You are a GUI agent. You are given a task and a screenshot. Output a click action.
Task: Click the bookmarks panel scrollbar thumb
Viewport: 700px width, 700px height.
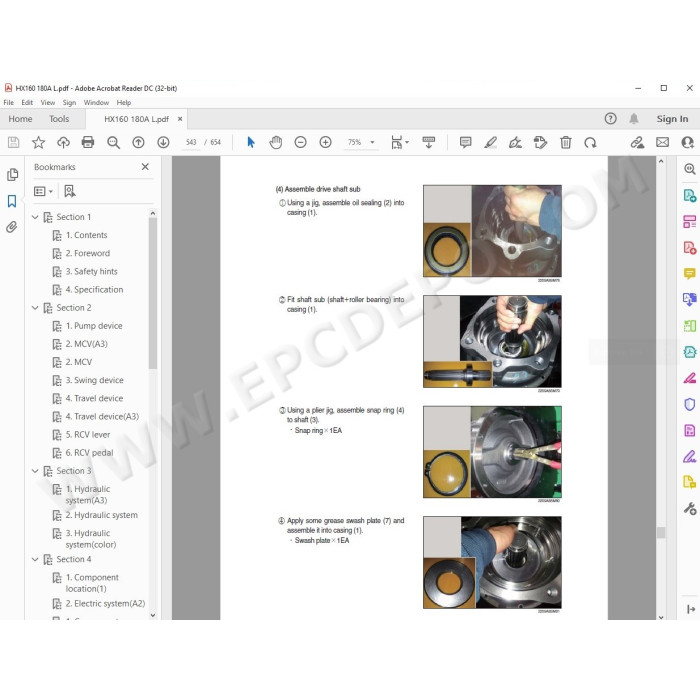(153, 293)
